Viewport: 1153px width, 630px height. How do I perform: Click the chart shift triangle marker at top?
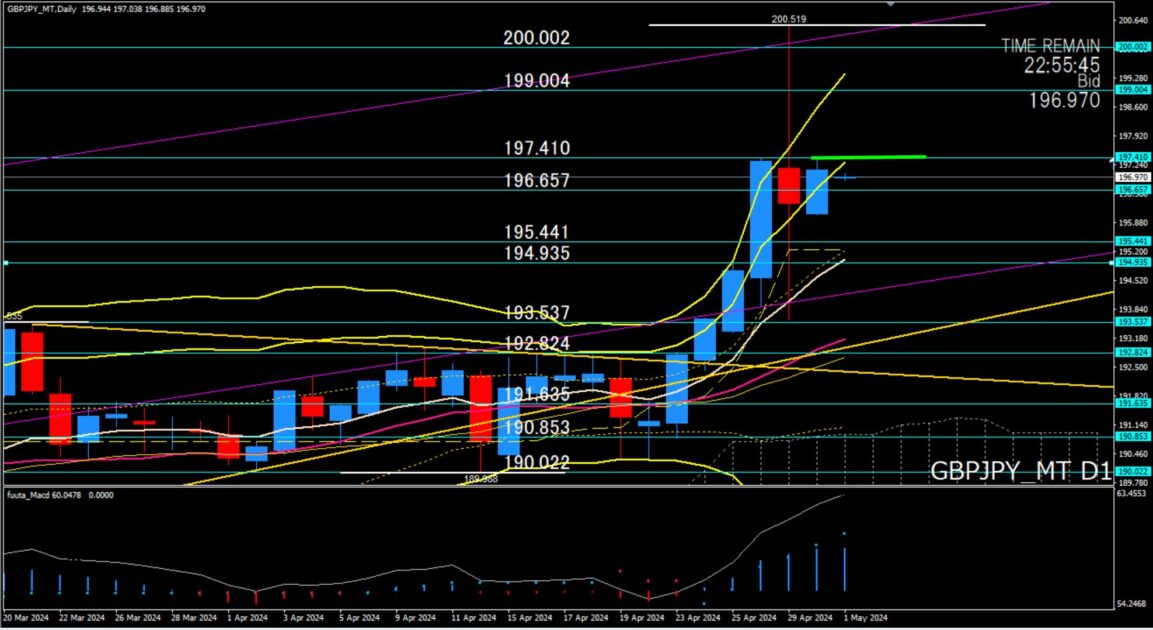(890, 4)
